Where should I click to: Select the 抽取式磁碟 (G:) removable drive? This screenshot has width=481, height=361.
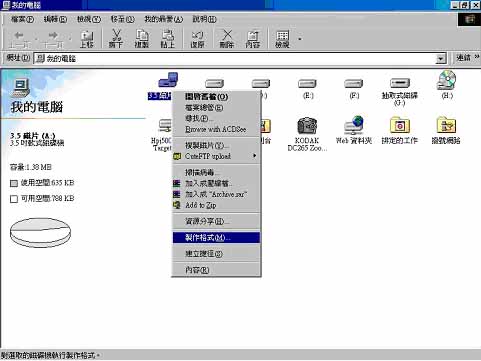click(x=399, y=83)
